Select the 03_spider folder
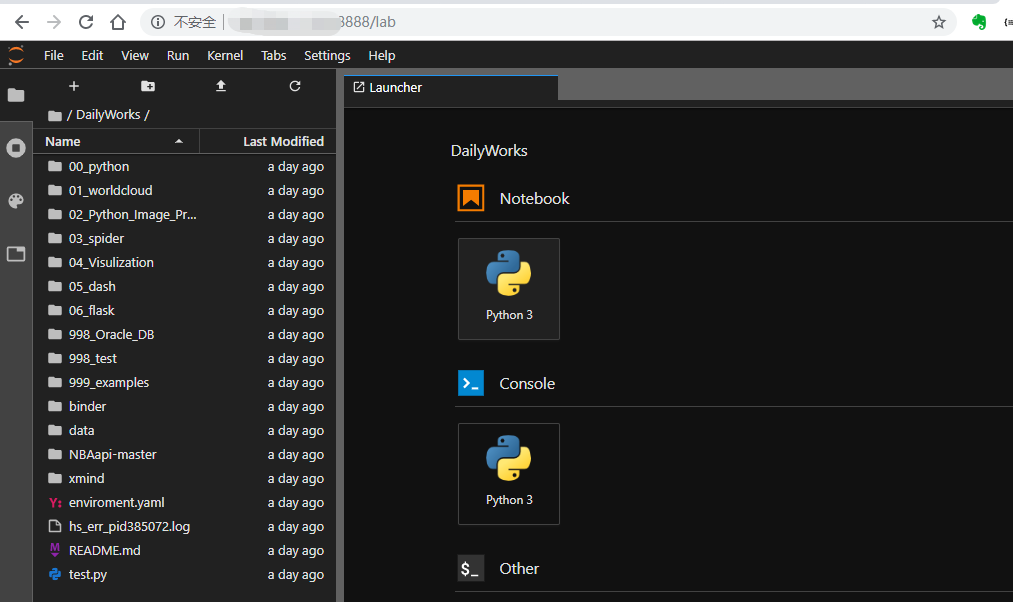 tap(185, 238)
